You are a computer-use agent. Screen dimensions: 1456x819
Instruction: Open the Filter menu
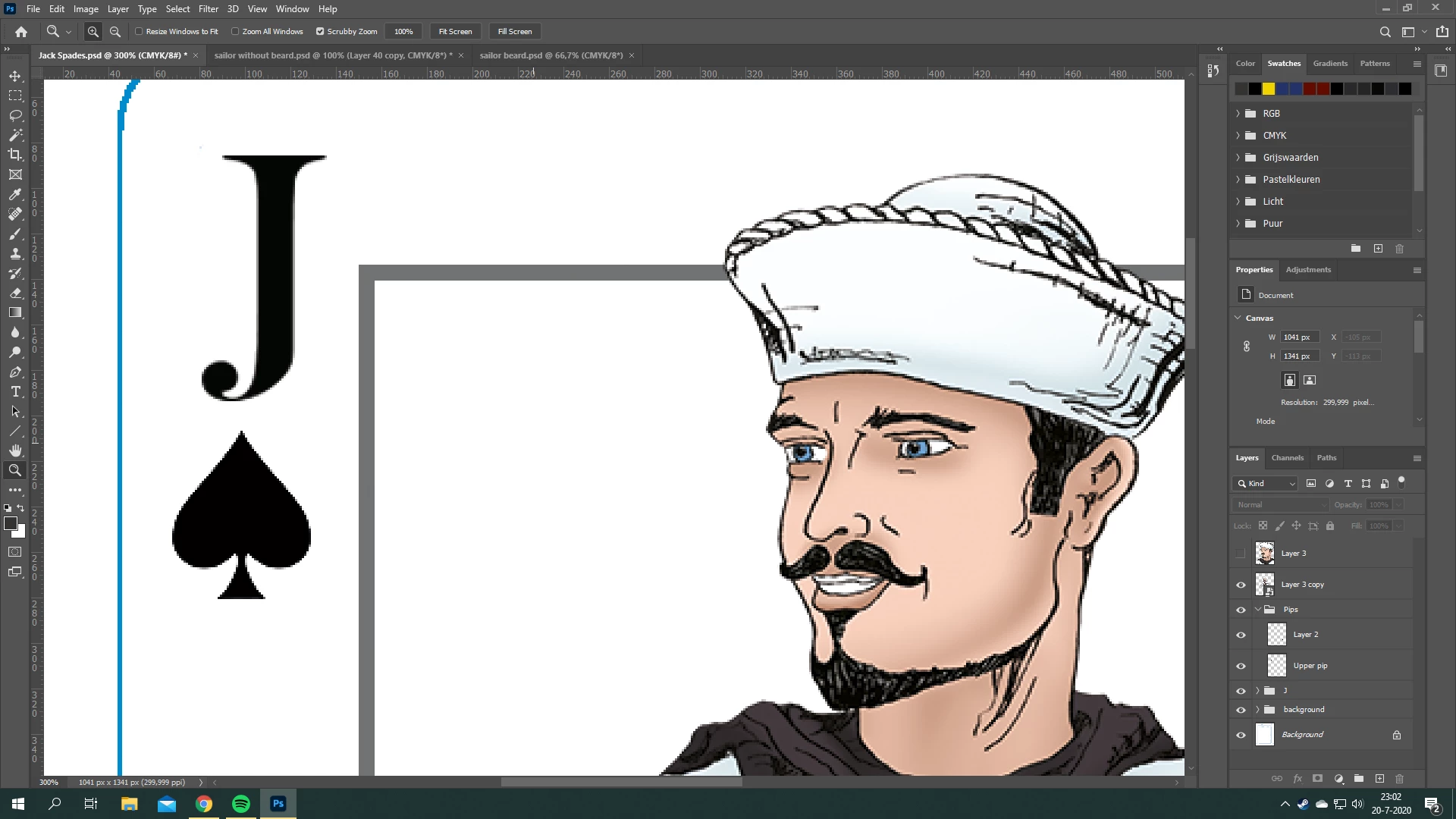pos(208,9)
